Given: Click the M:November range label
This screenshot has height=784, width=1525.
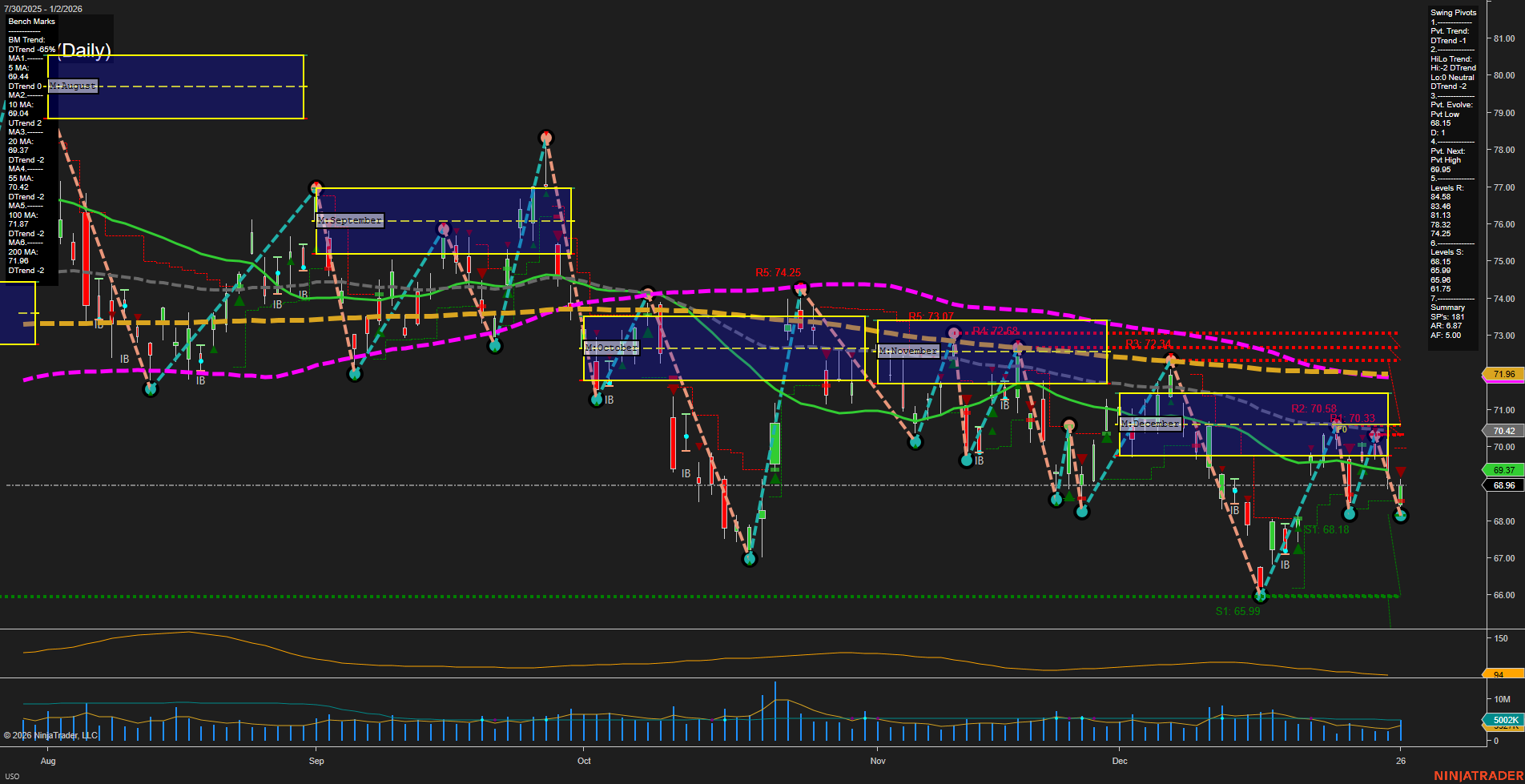Looking at the screenshot, I should [x=907, y=351].
